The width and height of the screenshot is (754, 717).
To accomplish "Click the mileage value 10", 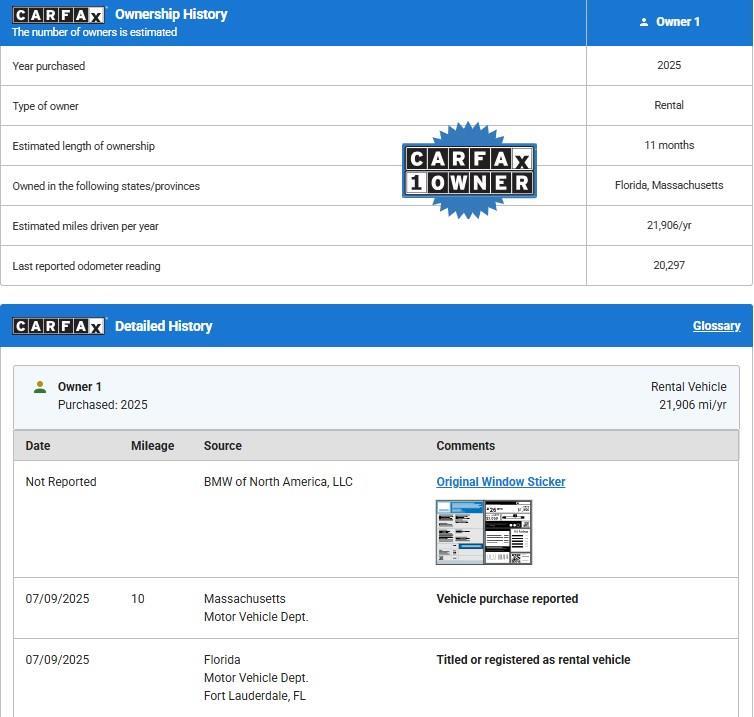I will (x=138, y=599).
